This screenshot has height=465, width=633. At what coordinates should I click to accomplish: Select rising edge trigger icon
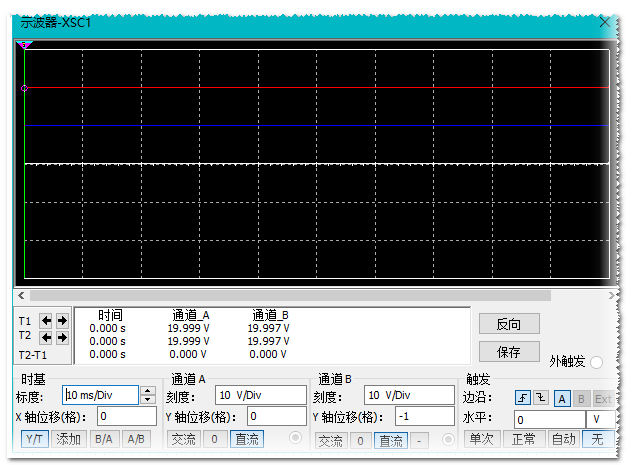[x=523, y=398]
